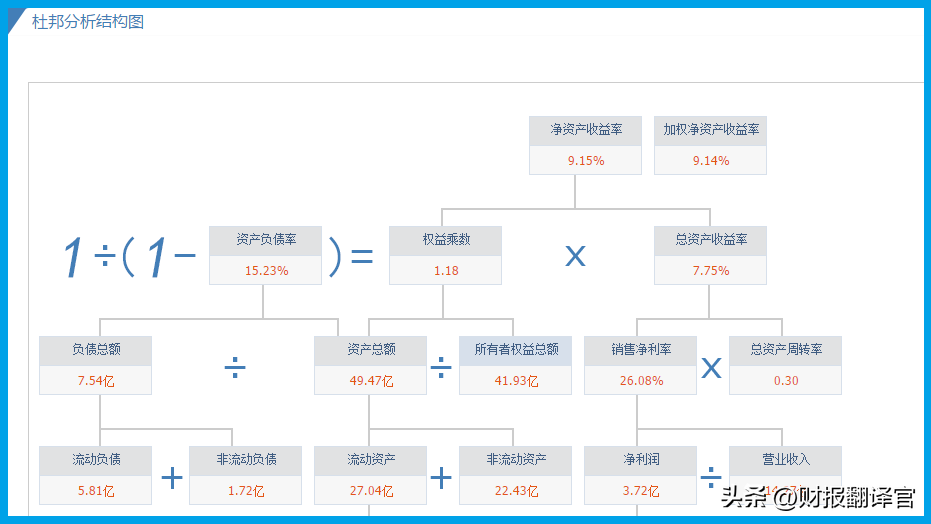931x524 pixels.
Task: Select the 净资产收益率 box
Action: click(x=585, y=145)
